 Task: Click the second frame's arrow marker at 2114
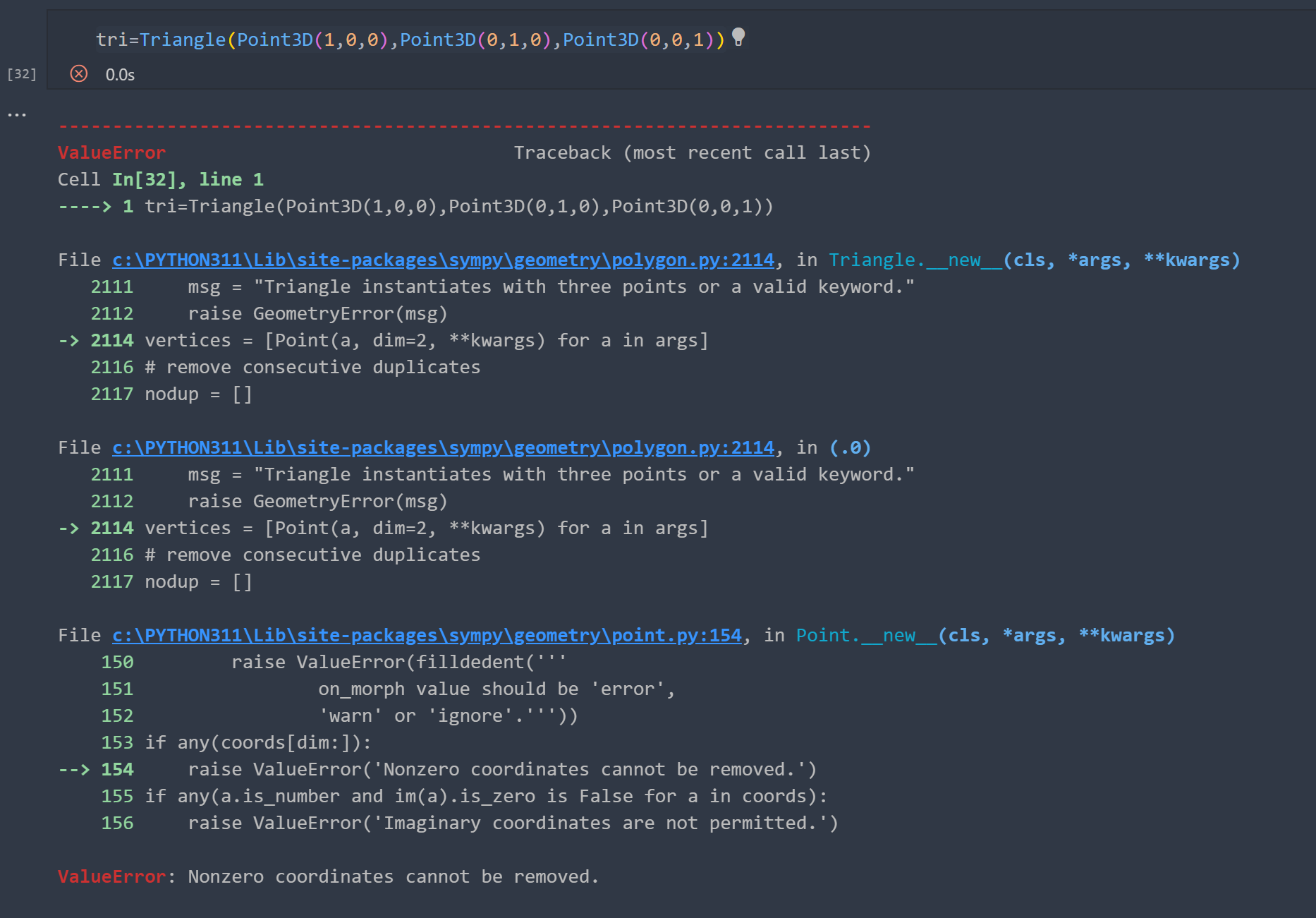coord(68,528)
